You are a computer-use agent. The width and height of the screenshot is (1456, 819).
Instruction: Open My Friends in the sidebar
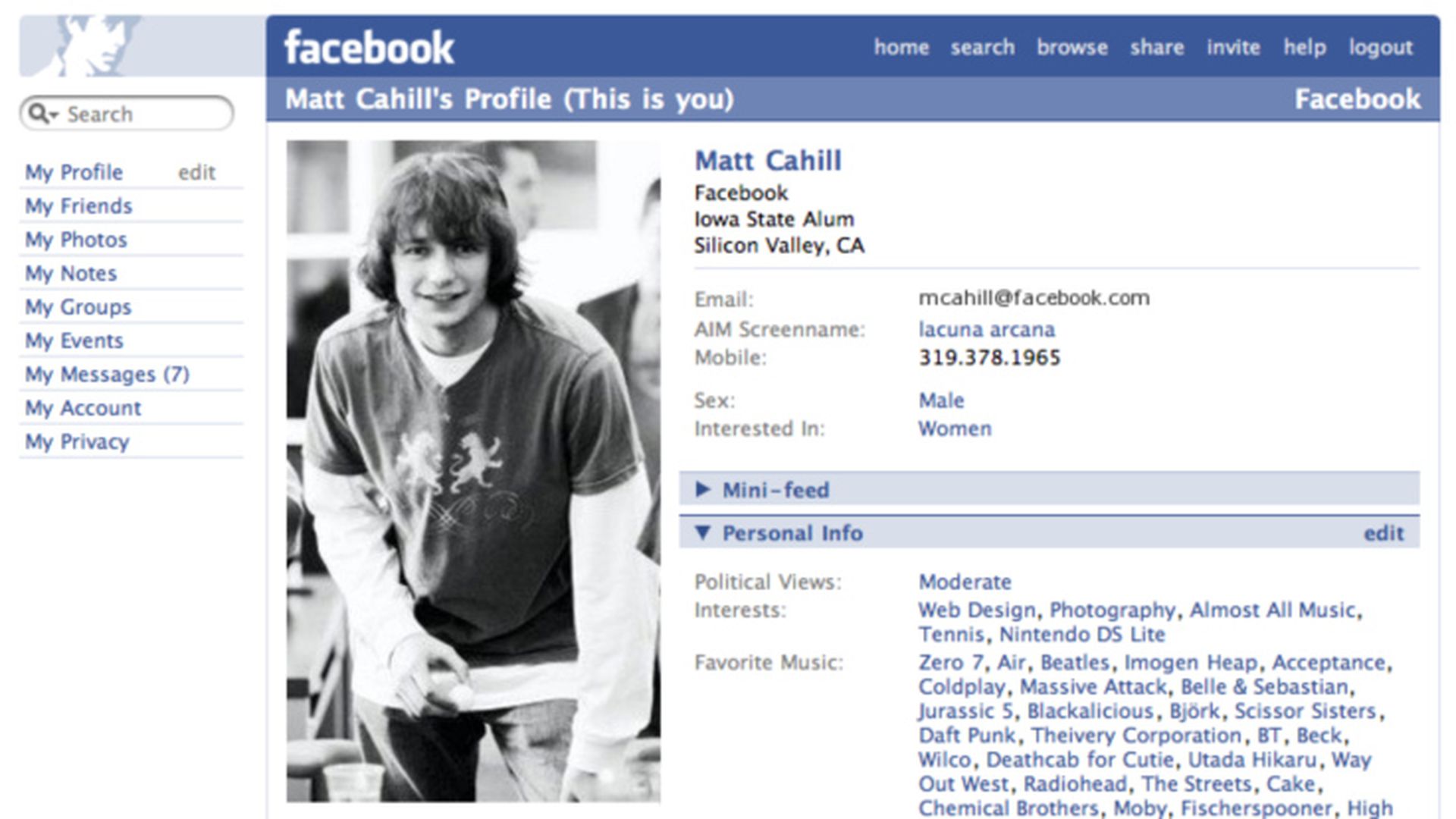79,206
